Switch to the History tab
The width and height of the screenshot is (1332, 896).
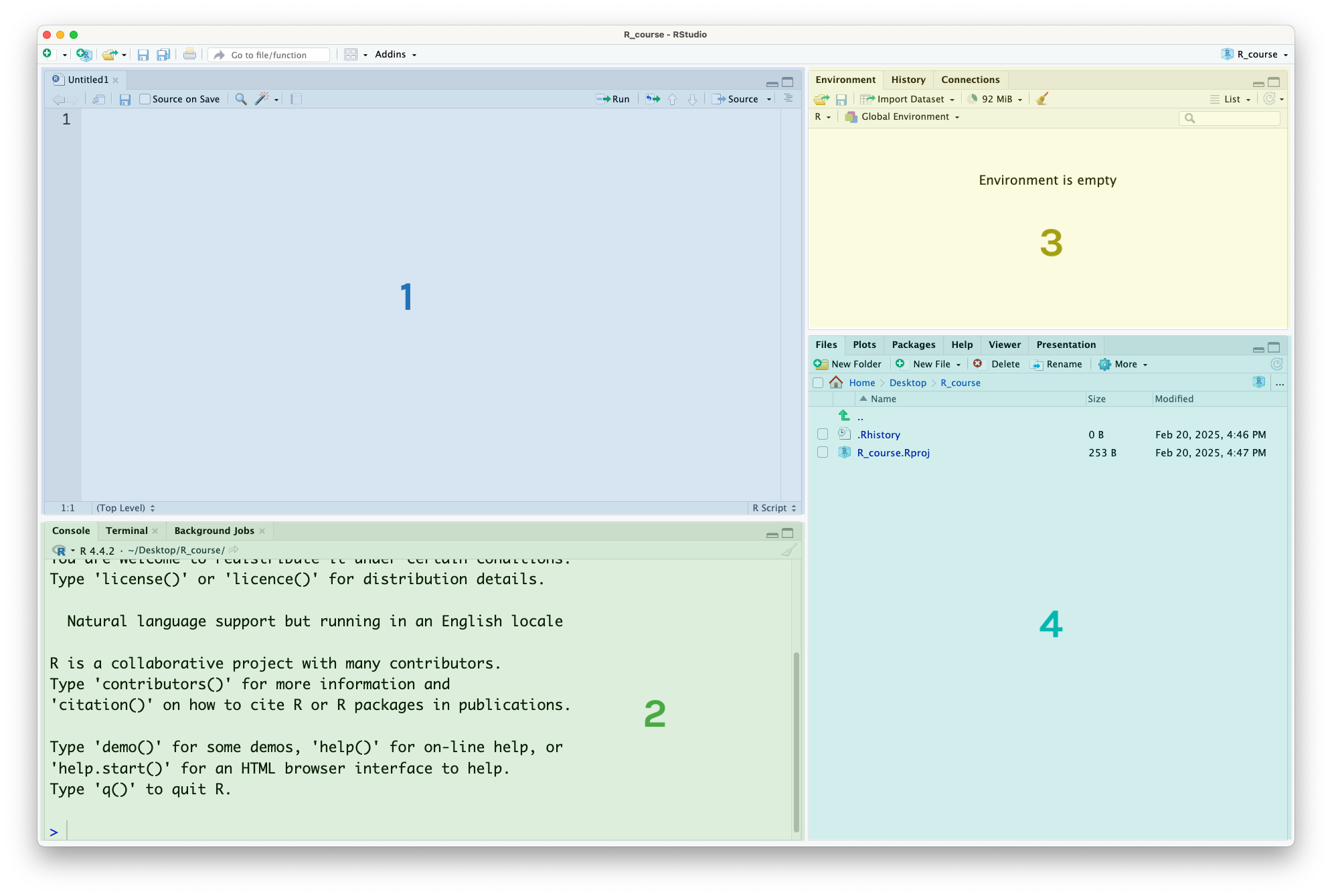pyautogui.click(x=908, y=80)
